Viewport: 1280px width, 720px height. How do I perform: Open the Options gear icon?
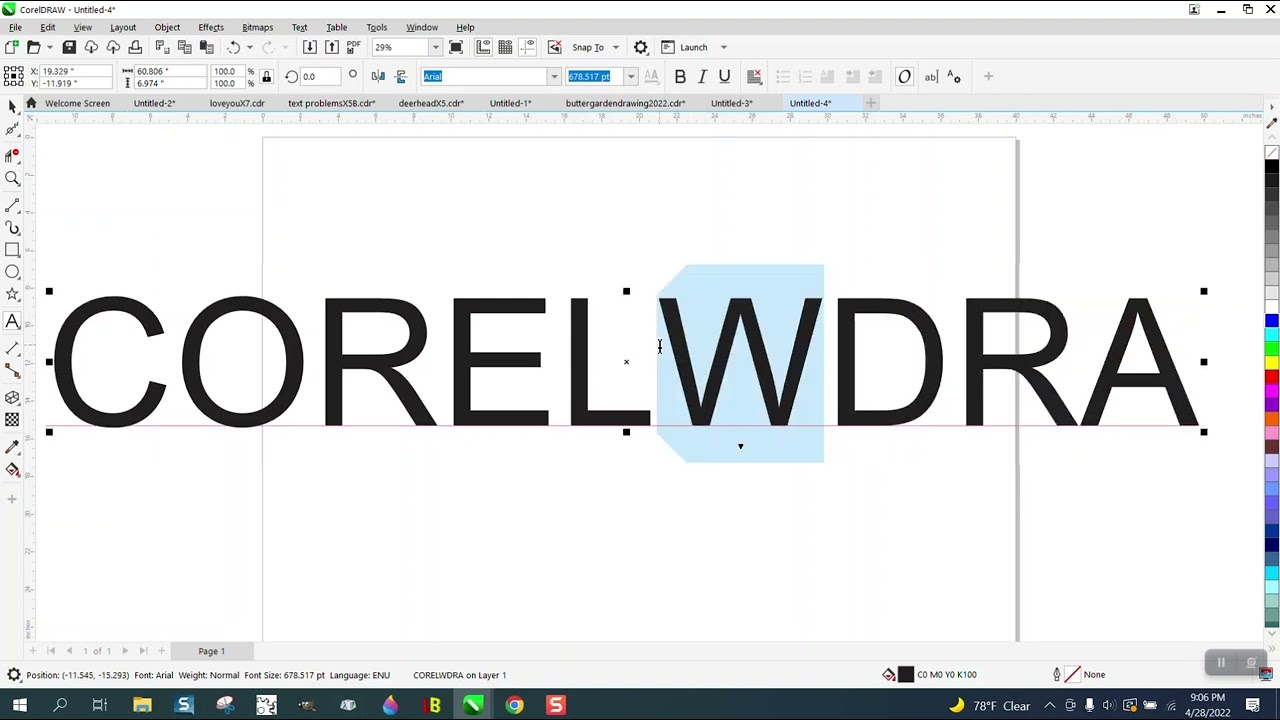(641, 47)
